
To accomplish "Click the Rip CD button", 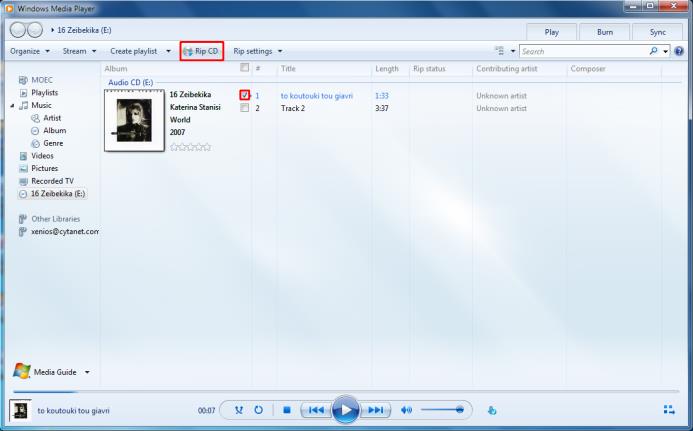I will tap(202, 51).
